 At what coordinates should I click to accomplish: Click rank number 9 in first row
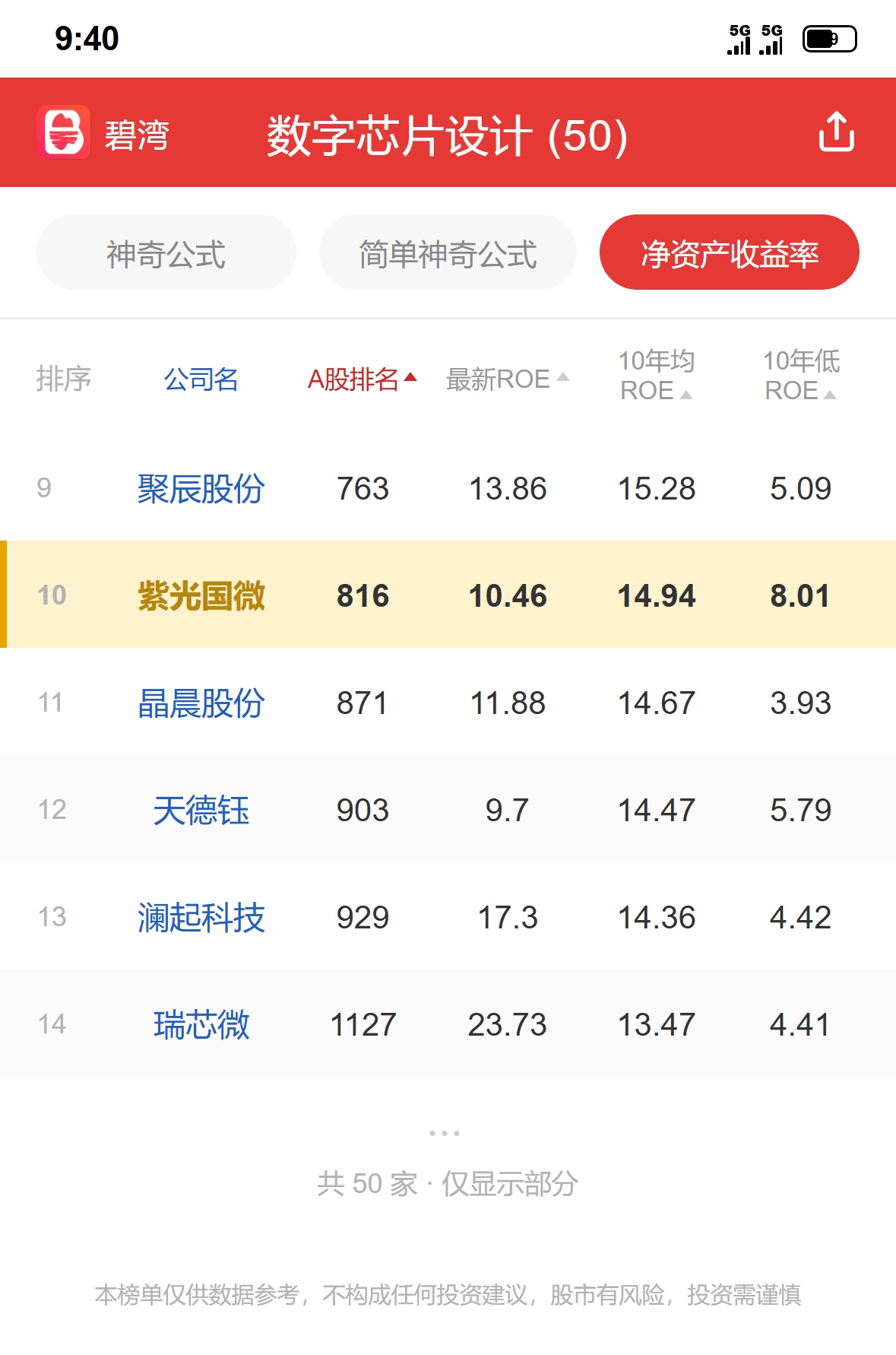[x=44, y=487]
